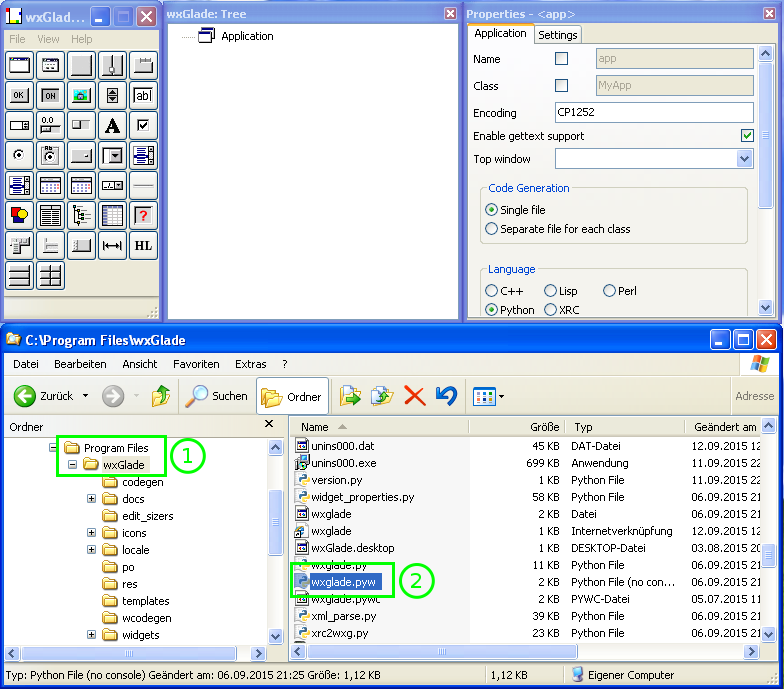The image size is (784, 689).
Task: Open the Favoriten menu
Action: [196, 364]
